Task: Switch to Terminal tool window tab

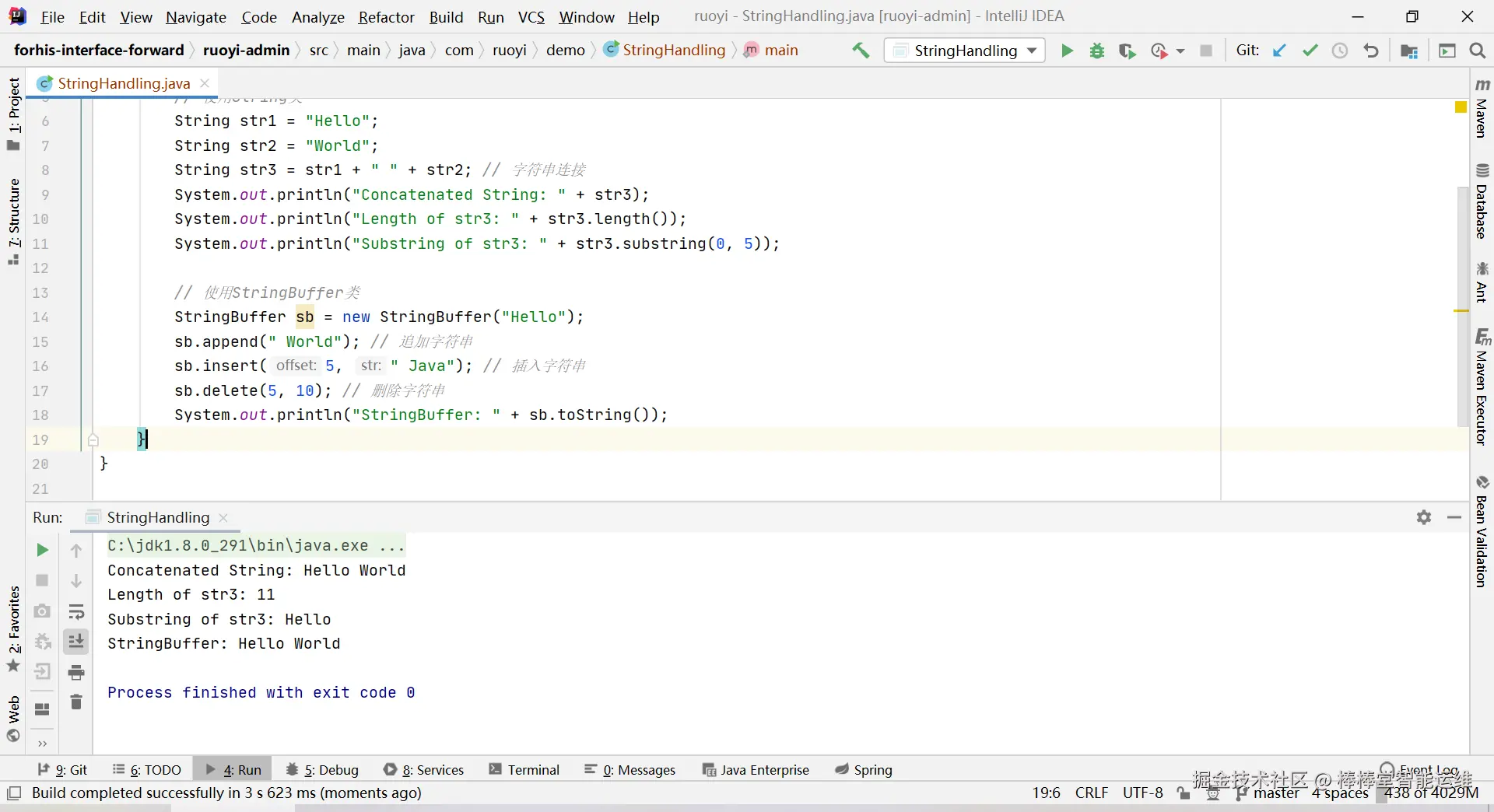Action: [x=524, y=770]
